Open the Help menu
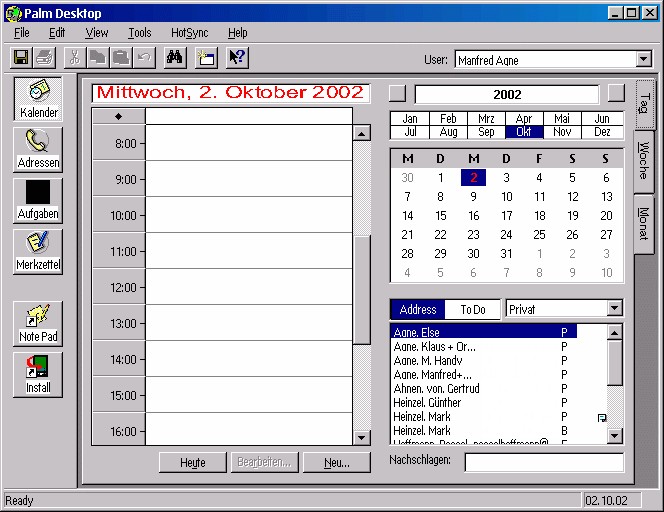This screenshot has width=664, height=512. pyautogui.click(x=238, y=33)
